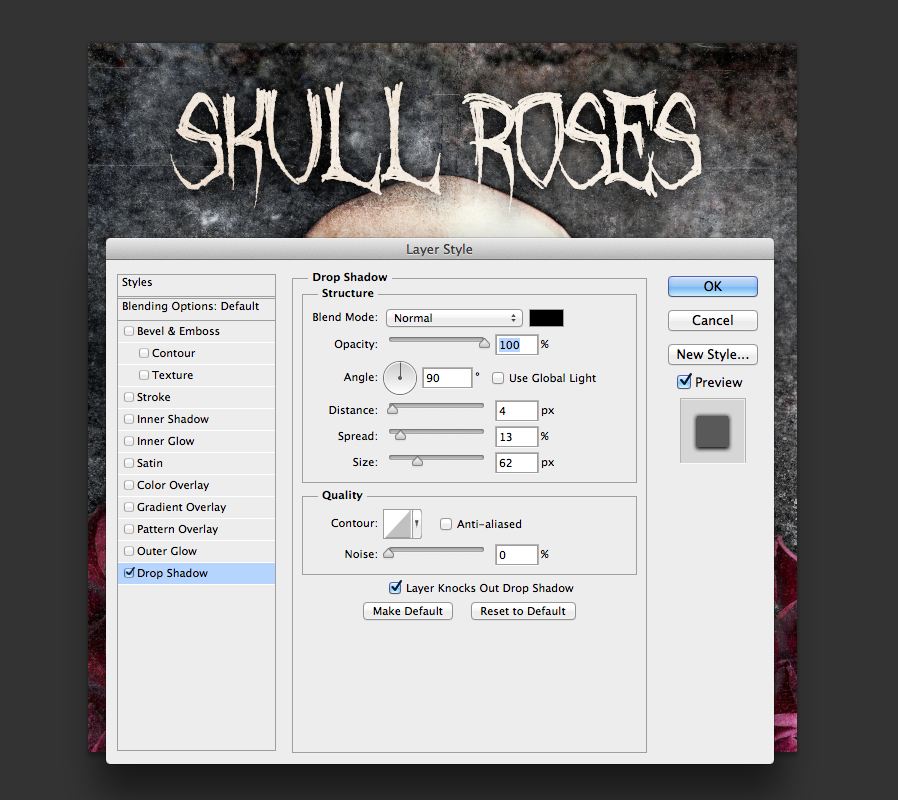
Task: Enable the Inner Shadow effect
Action: coord(129,419)
